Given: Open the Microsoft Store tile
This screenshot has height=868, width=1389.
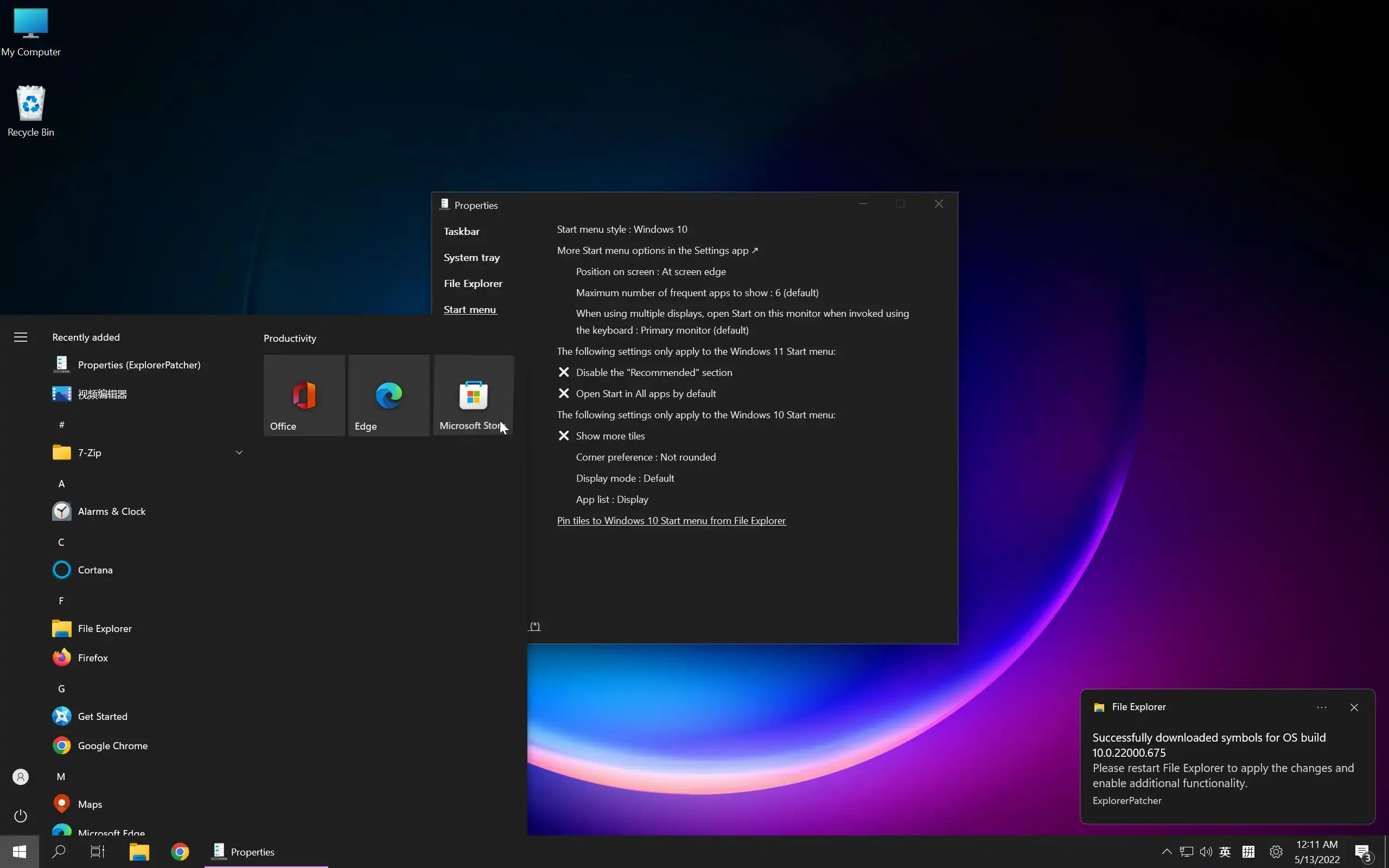Looking at the screenshot, I should (473, 395).
